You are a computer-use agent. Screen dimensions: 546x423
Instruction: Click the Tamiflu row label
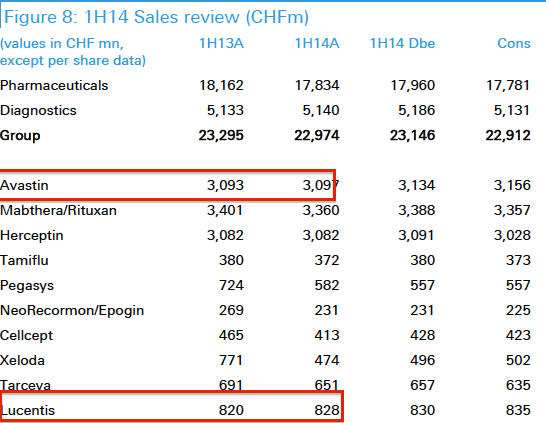pyautogui.click(x=24, y=260)
